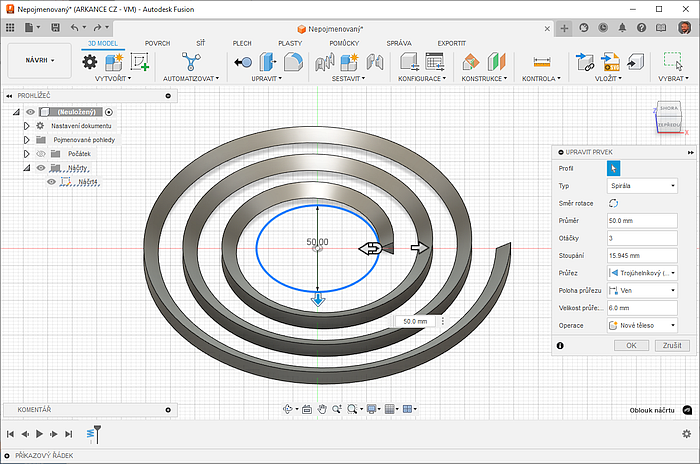Open the Typ dropdown showing Spirála
700x464 pixels.
[x=642, y=186]
